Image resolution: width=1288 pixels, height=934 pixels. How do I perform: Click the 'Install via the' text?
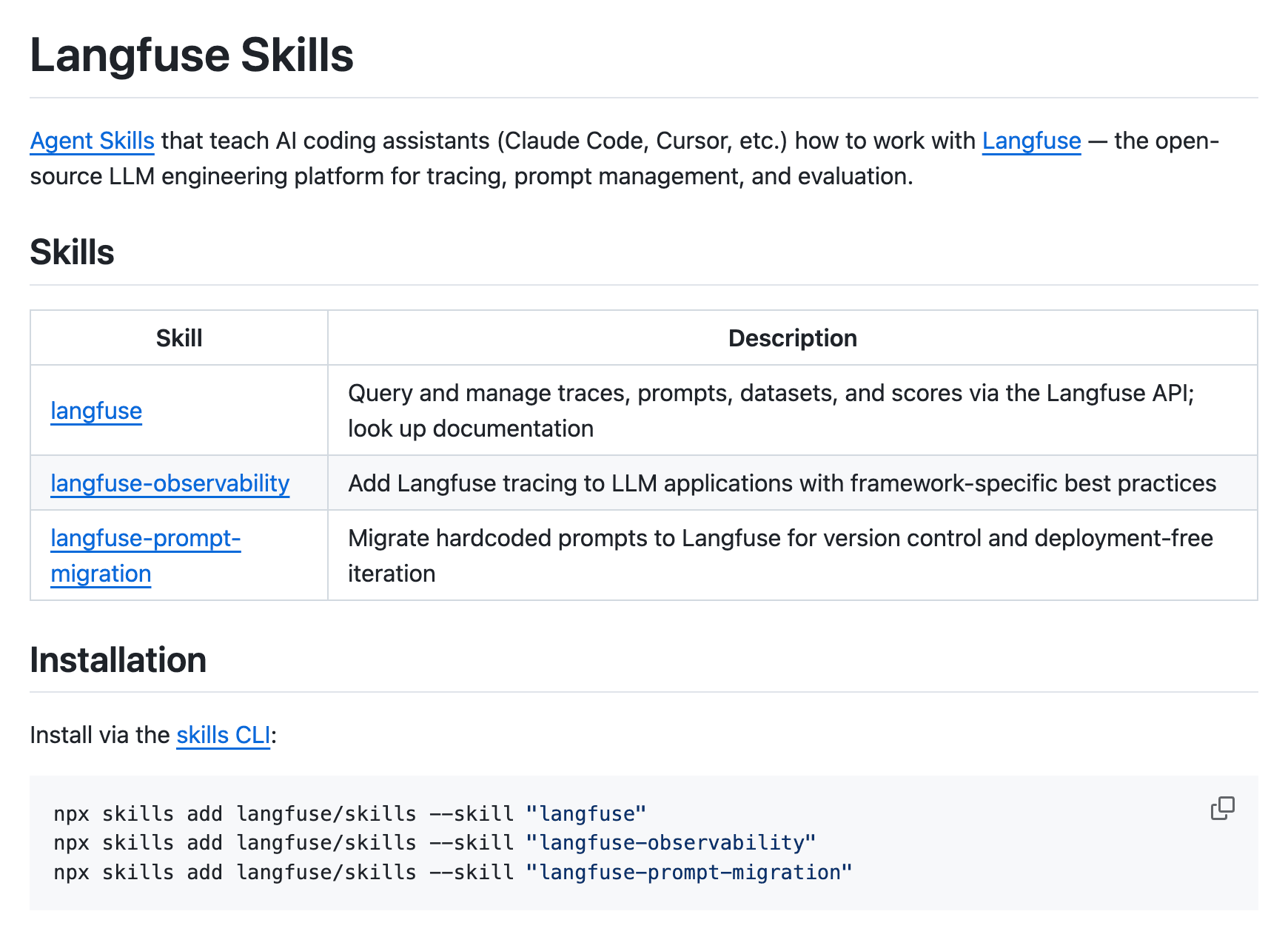pyautogui.click(x=100, y=735)
